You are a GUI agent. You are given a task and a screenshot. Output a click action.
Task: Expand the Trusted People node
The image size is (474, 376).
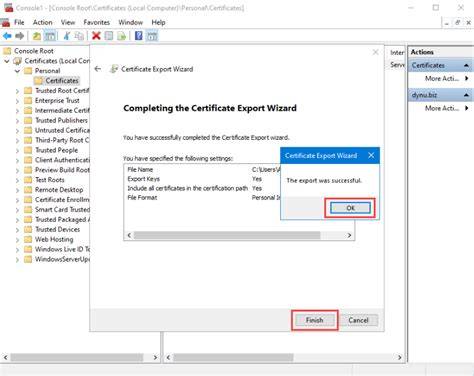[17, 150]
